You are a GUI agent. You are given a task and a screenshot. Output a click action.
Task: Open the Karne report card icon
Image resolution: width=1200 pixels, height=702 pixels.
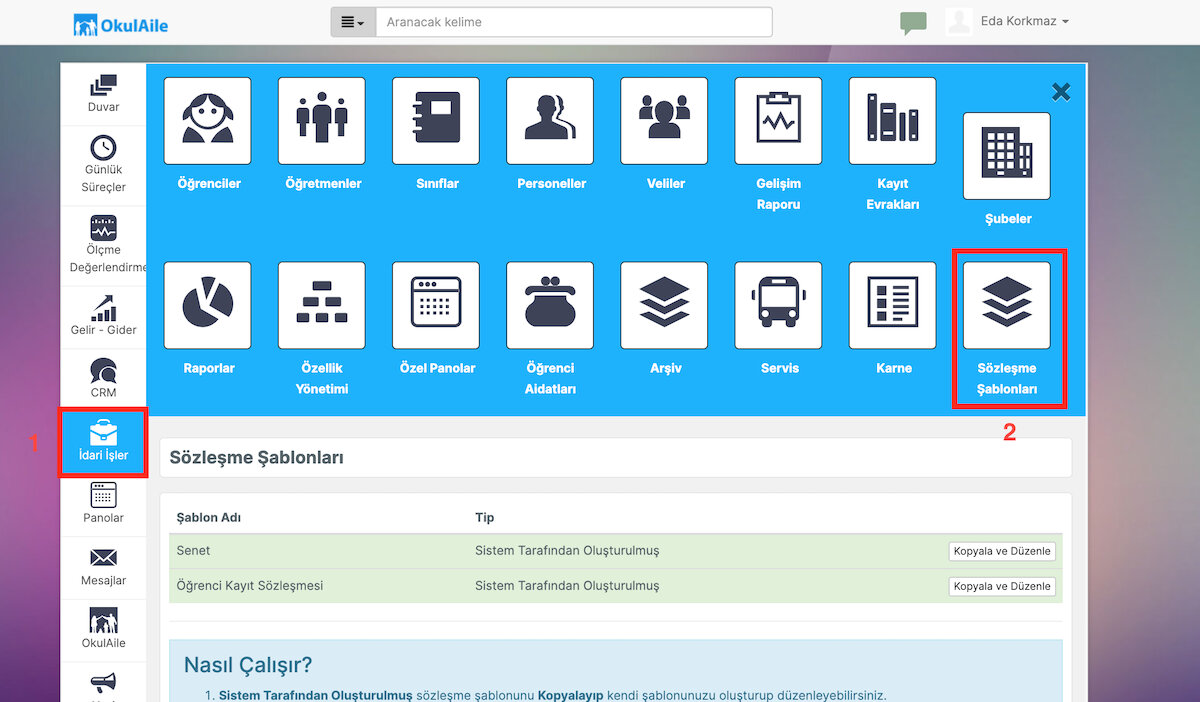click(893, 305)
